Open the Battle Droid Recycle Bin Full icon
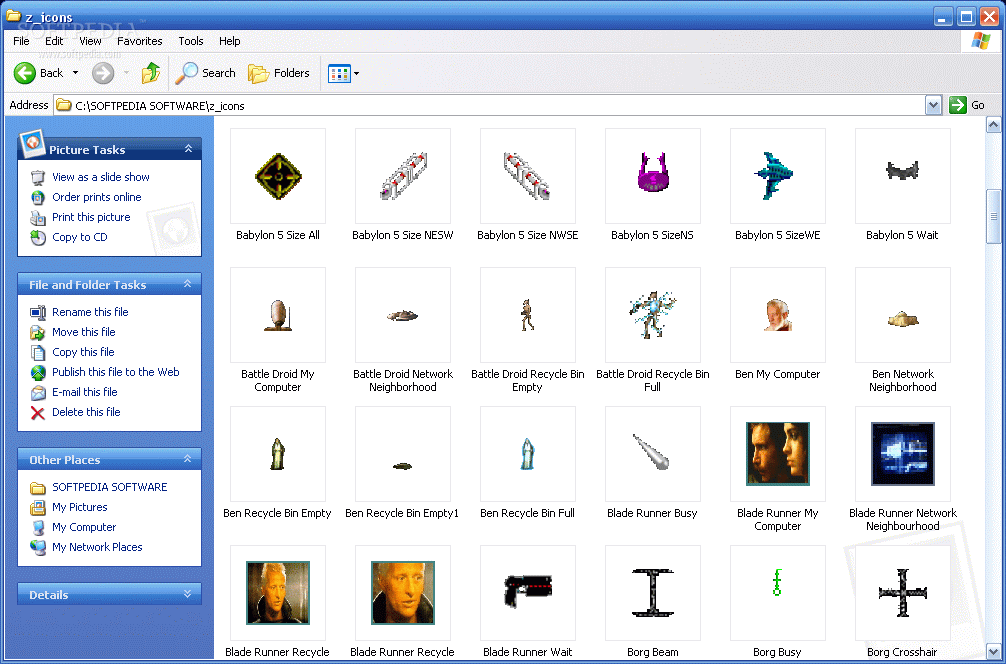 point(652,315)
